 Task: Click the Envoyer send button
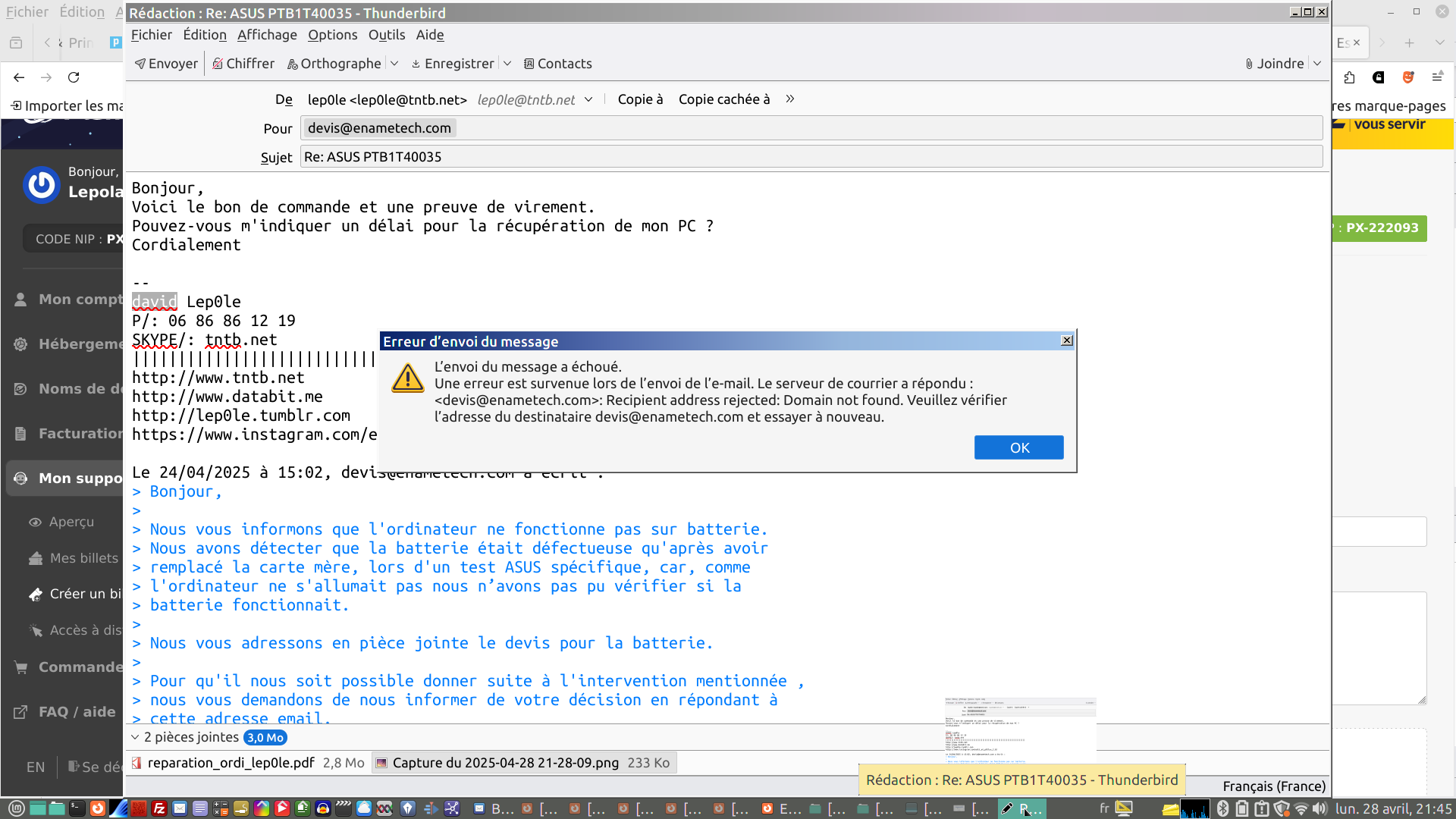[x=166, y=64]
